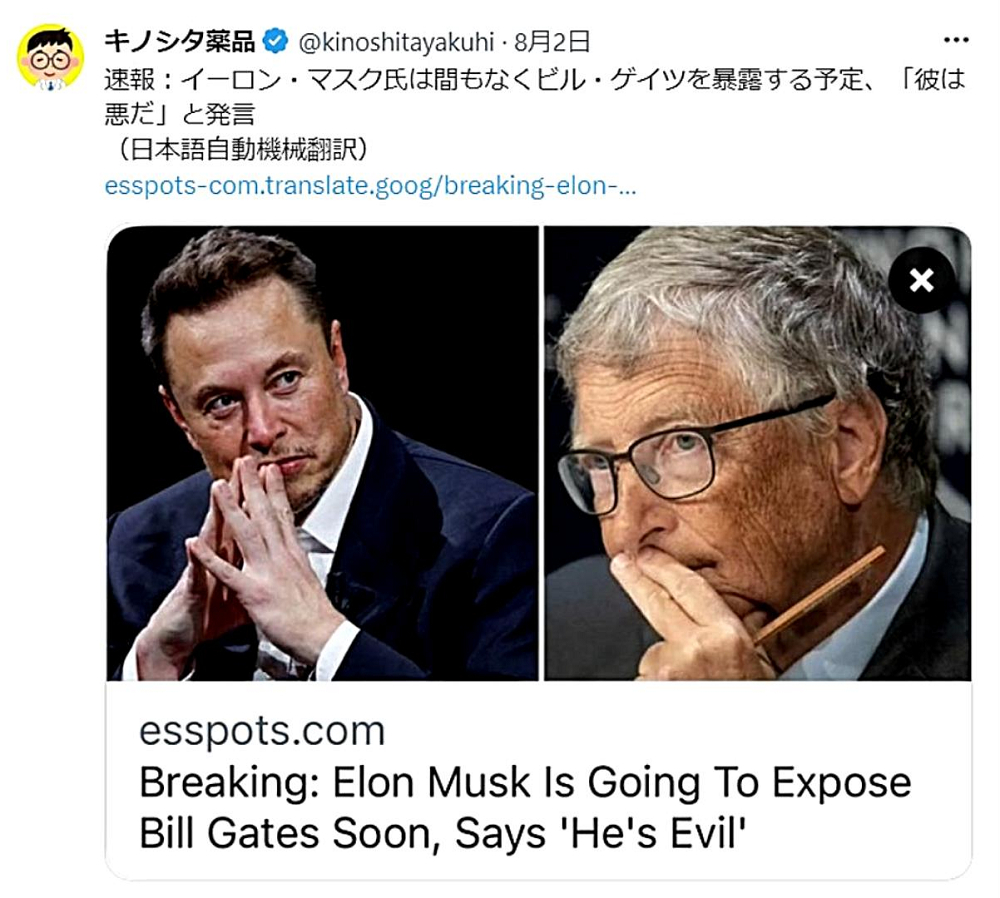
Task: Dismiss the card with the X button
Action: pos(921,280)
